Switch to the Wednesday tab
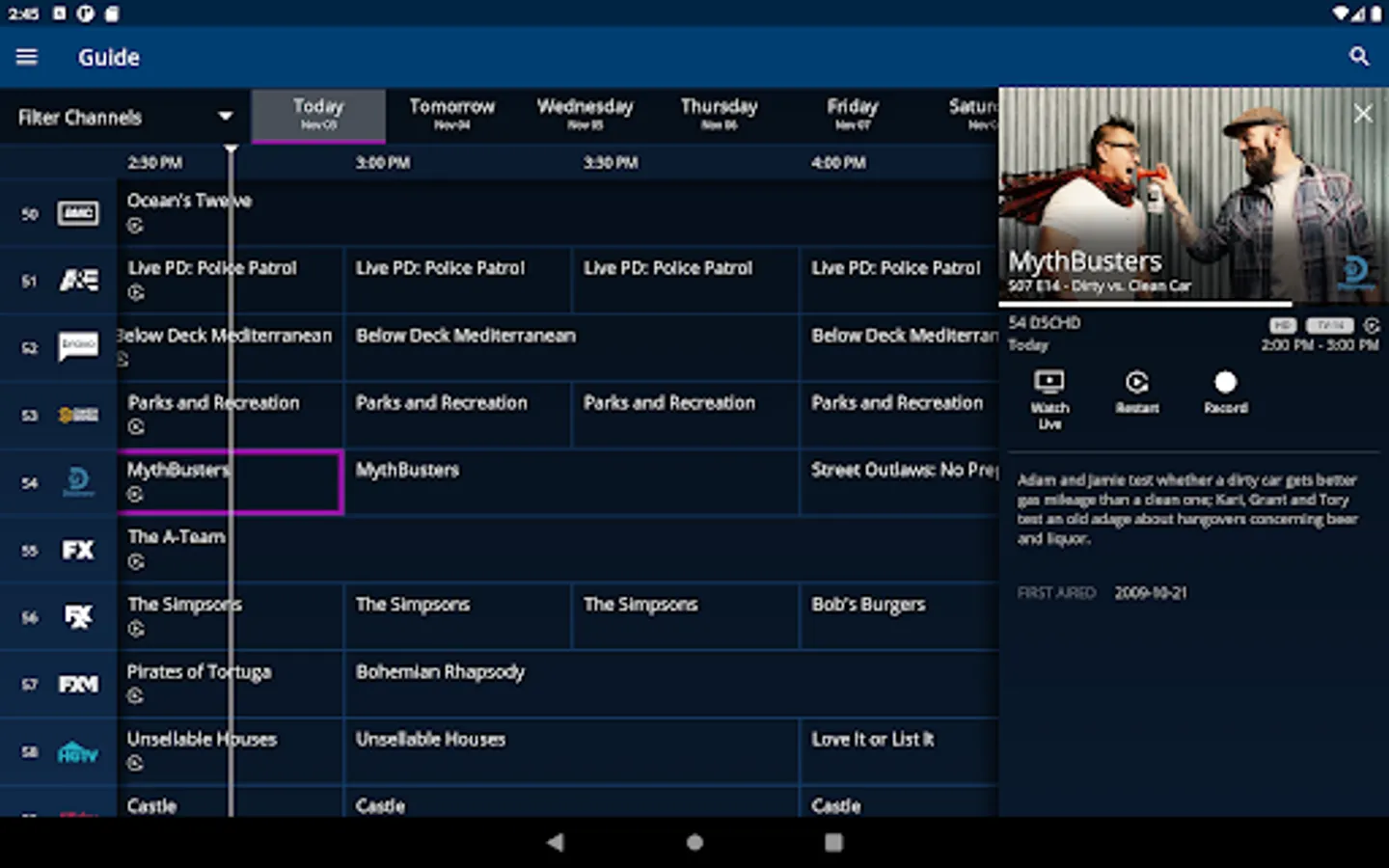 point(586,116)
